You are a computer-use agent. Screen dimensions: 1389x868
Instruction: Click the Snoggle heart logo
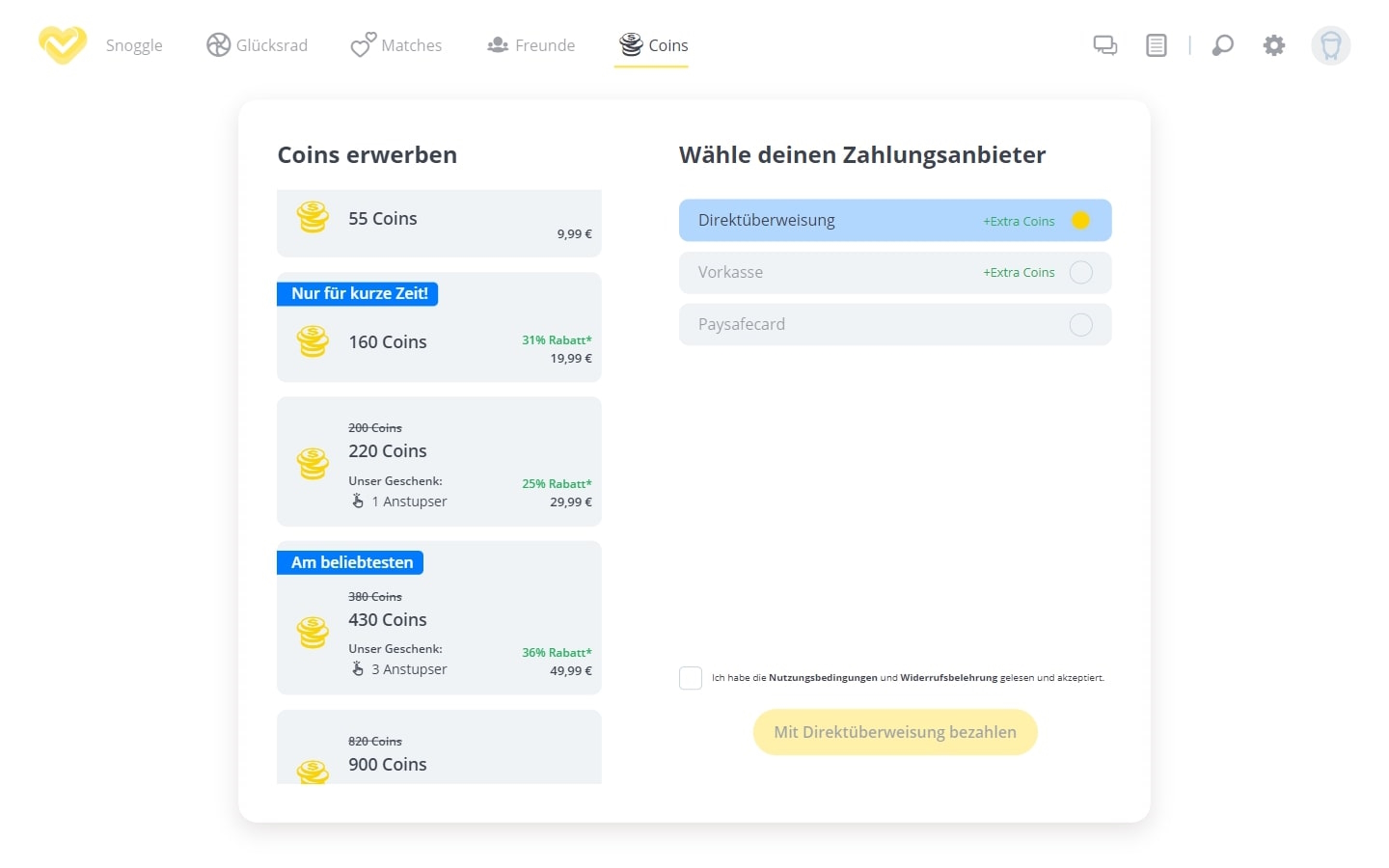(62, 44)
